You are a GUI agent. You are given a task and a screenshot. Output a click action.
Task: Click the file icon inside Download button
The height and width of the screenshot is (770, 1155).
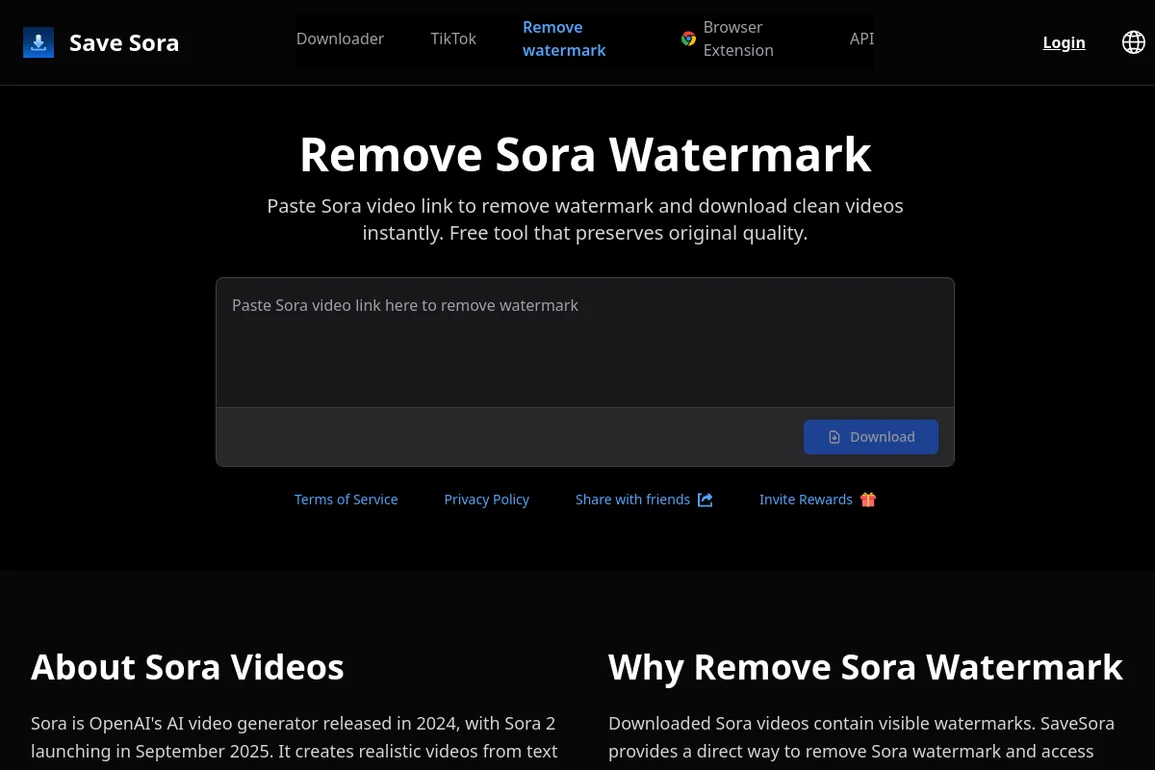pos(834,437)
